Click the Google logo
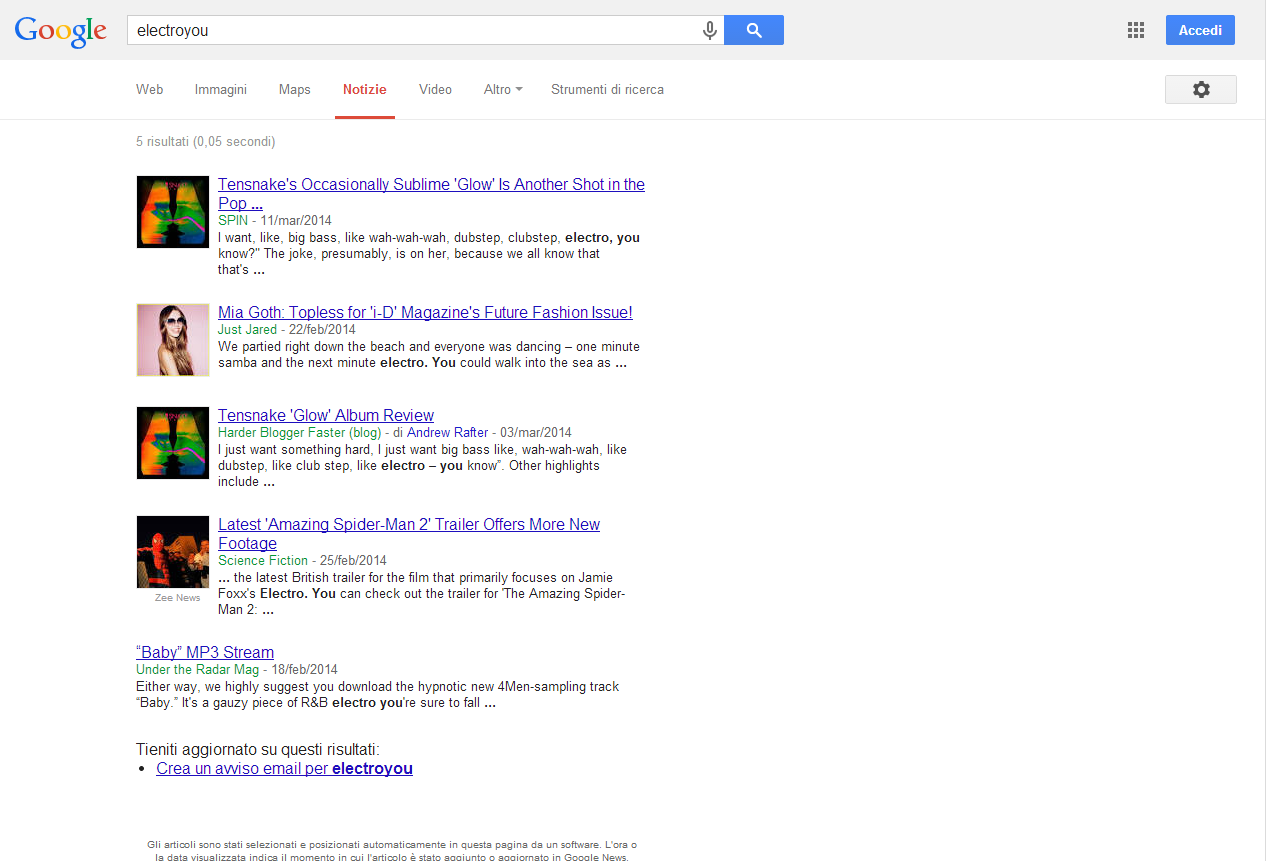The image size is (1266, 861). [x=60, y=31]
